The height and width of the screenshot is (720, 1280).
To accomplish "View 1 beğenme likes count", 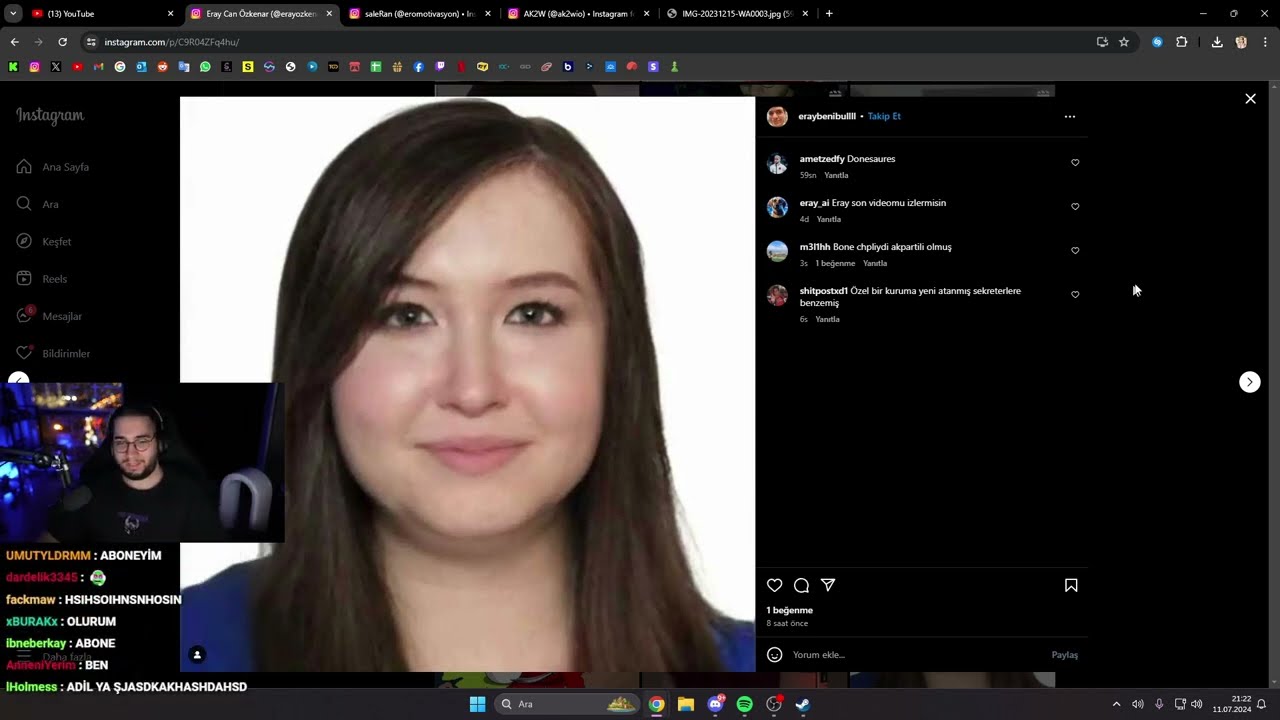I will point(789,610).
